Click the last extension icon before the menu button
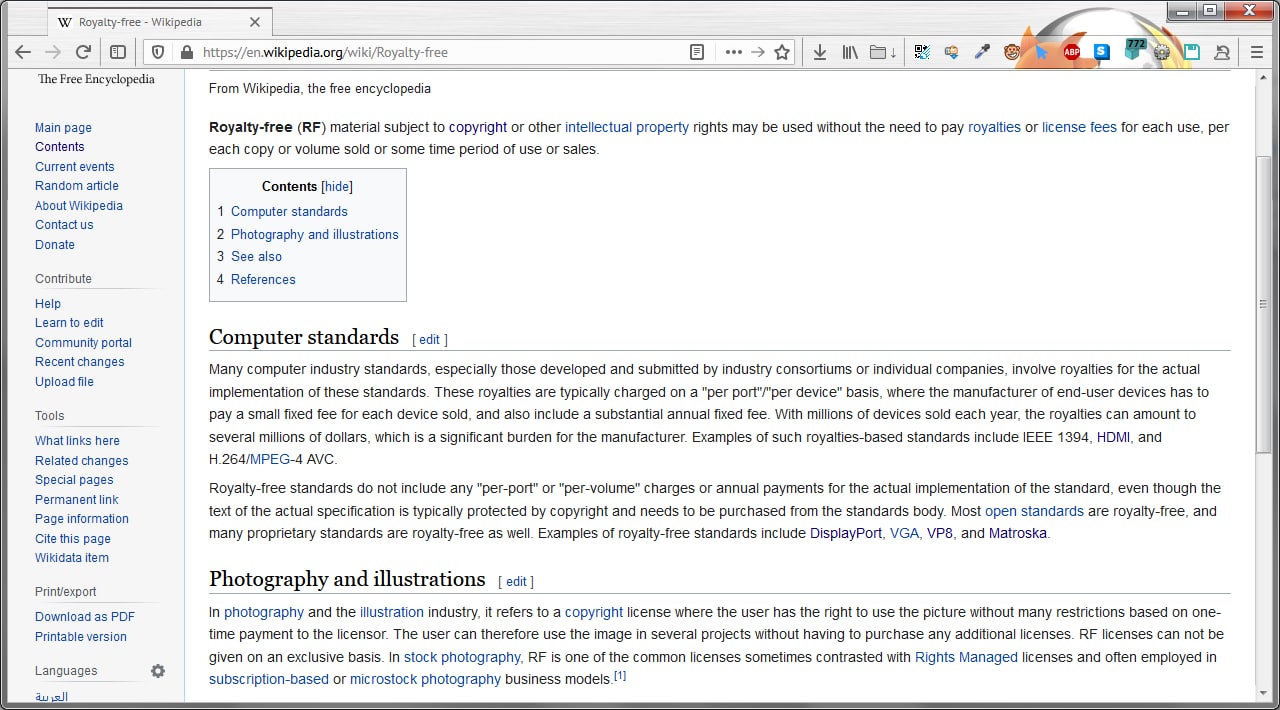 pos(1222,52)
